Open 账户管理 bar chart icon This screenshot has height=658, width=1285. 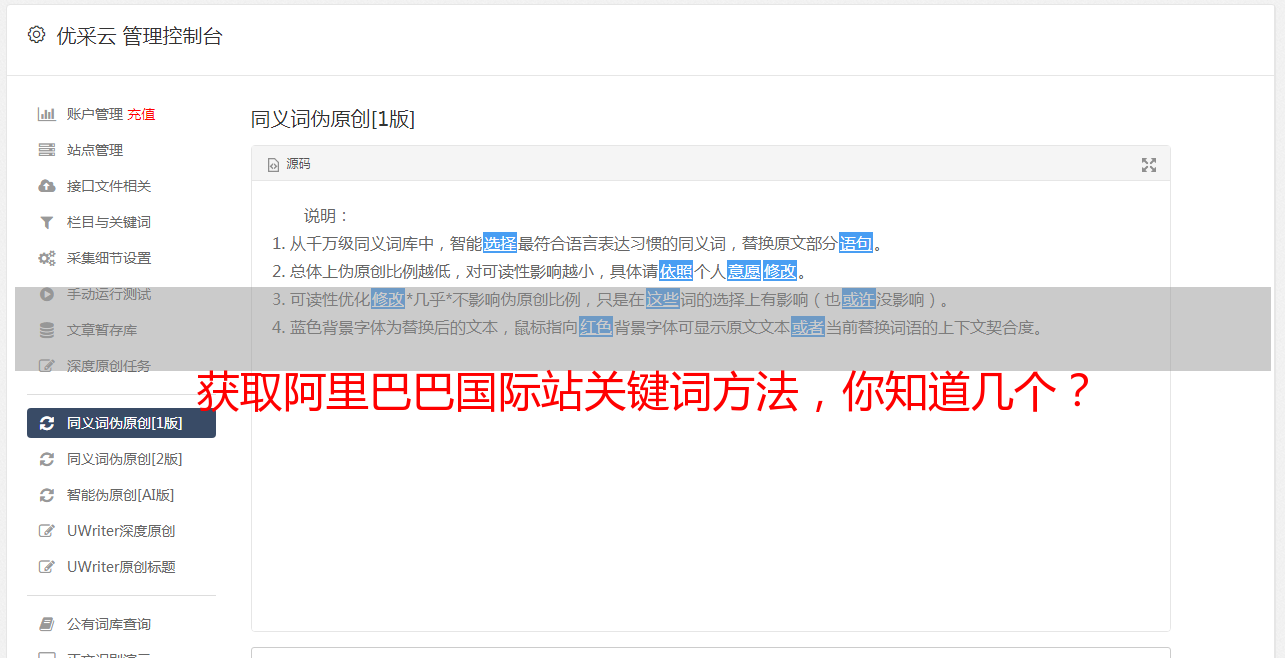[46, 114]
